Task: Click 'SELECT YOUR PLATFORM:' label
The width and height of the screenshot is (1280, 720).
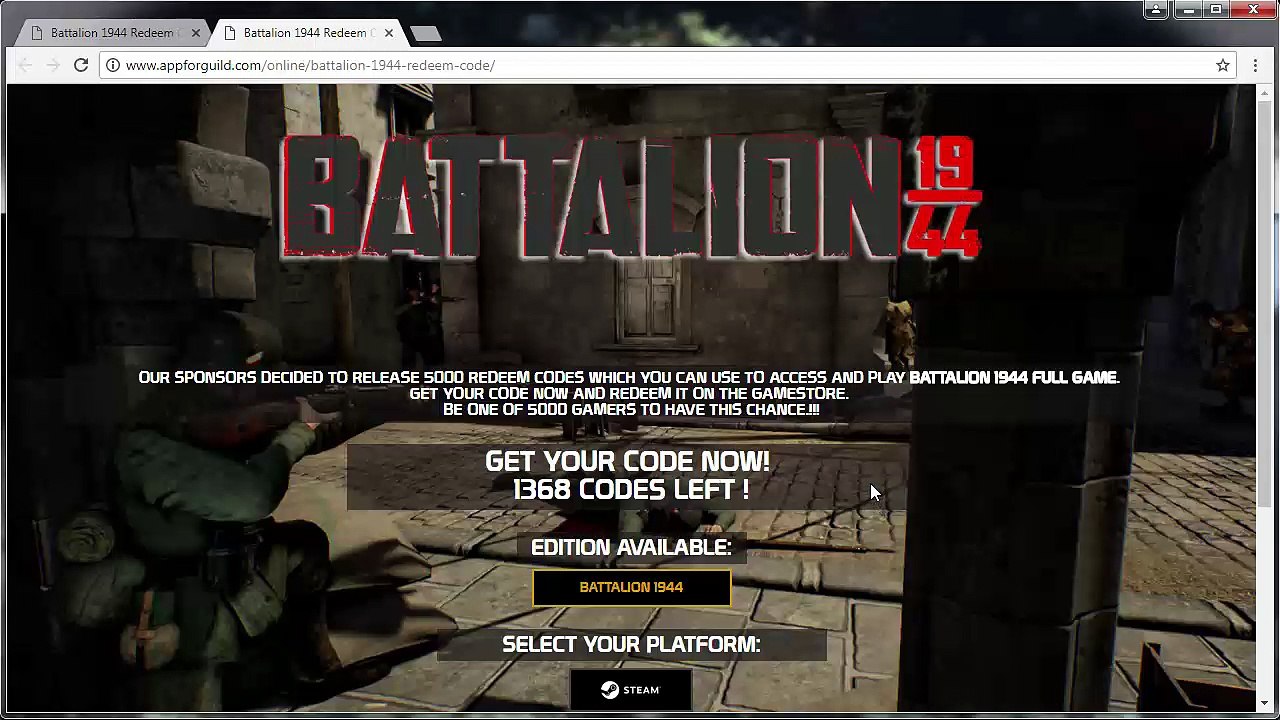Action: pyautogui.click(x=631, y=645)
